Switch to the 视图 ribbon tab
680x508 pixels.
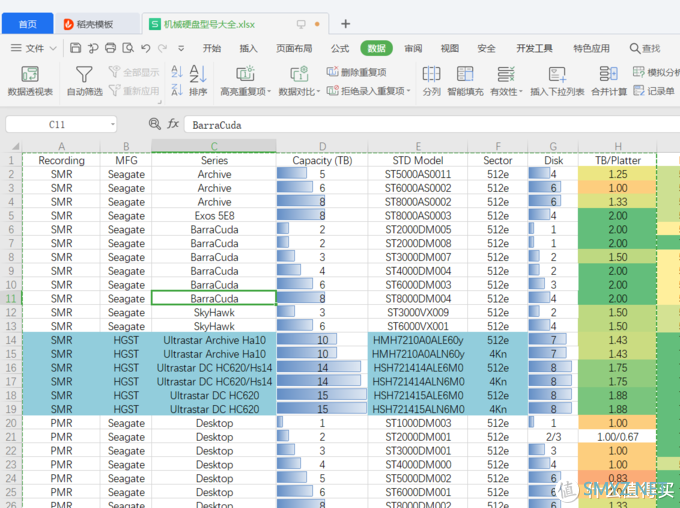[450, 48]
